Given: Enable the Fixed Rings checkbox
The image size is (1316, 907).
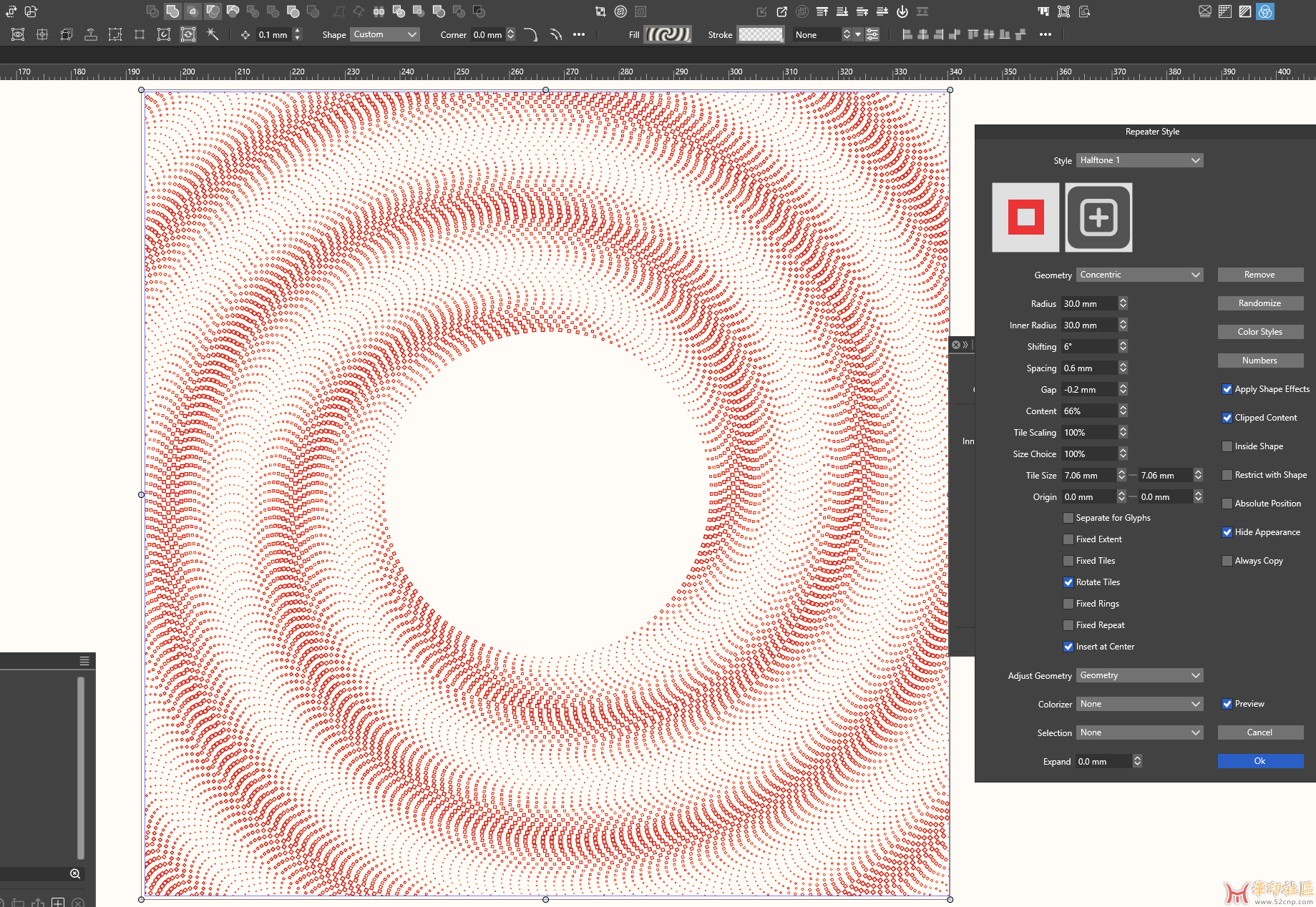Looking at the screenshot, I should pos(1068,604).
